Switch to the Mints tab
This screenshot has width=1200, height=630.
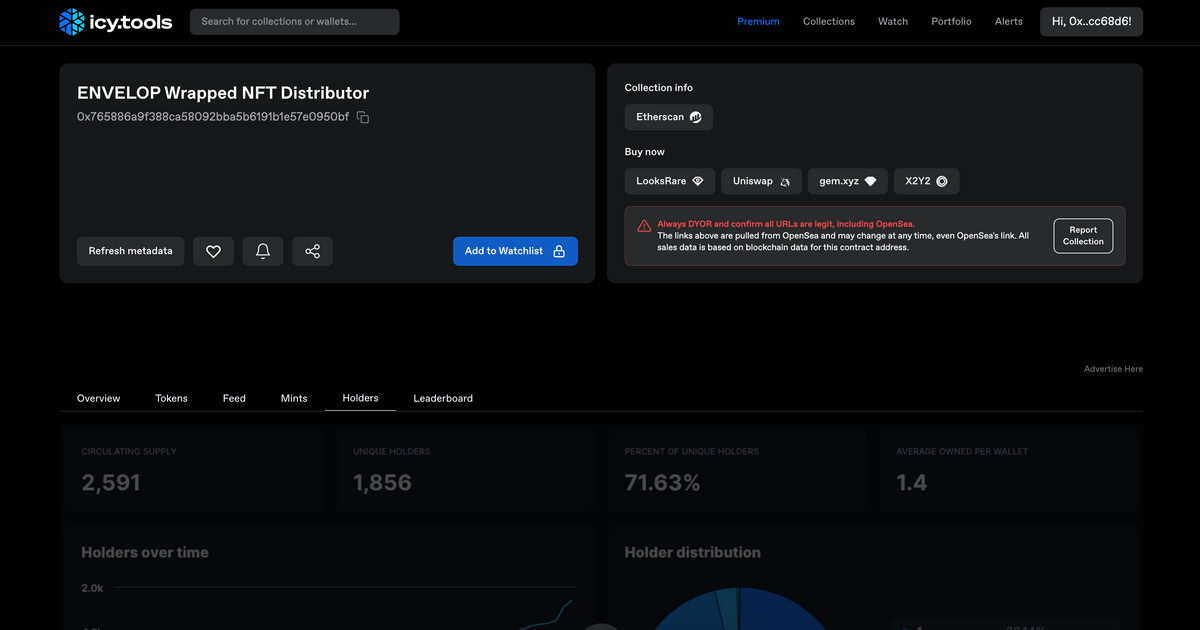click(294, 398)
